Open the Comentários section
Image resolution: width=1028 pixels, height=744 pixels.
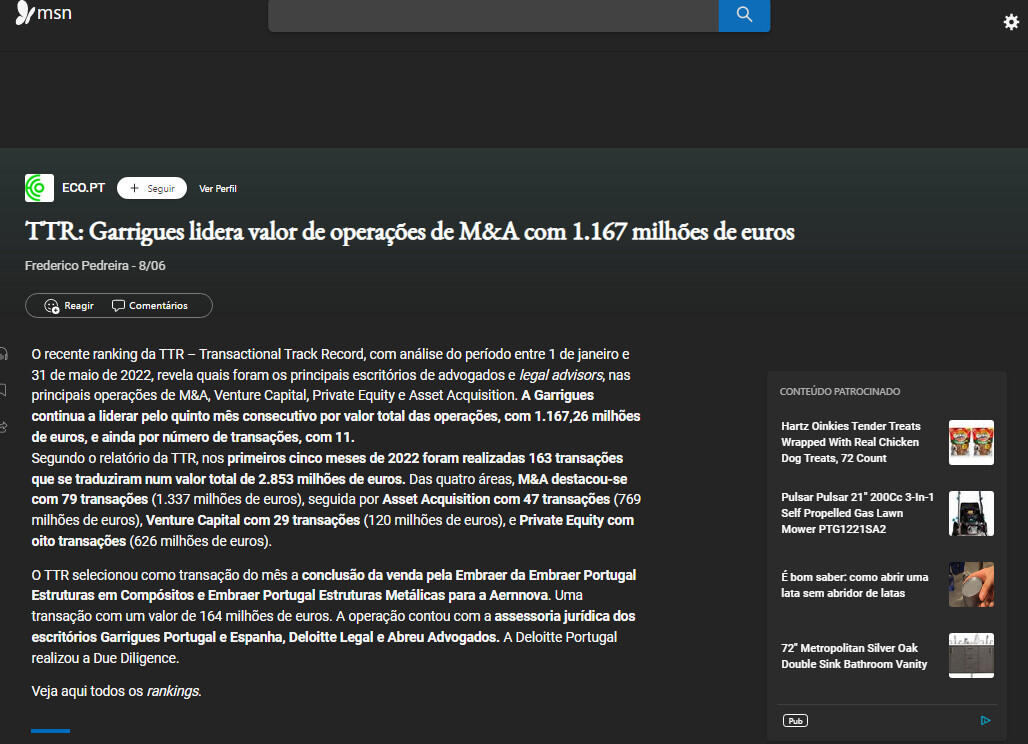pos(150,306)
